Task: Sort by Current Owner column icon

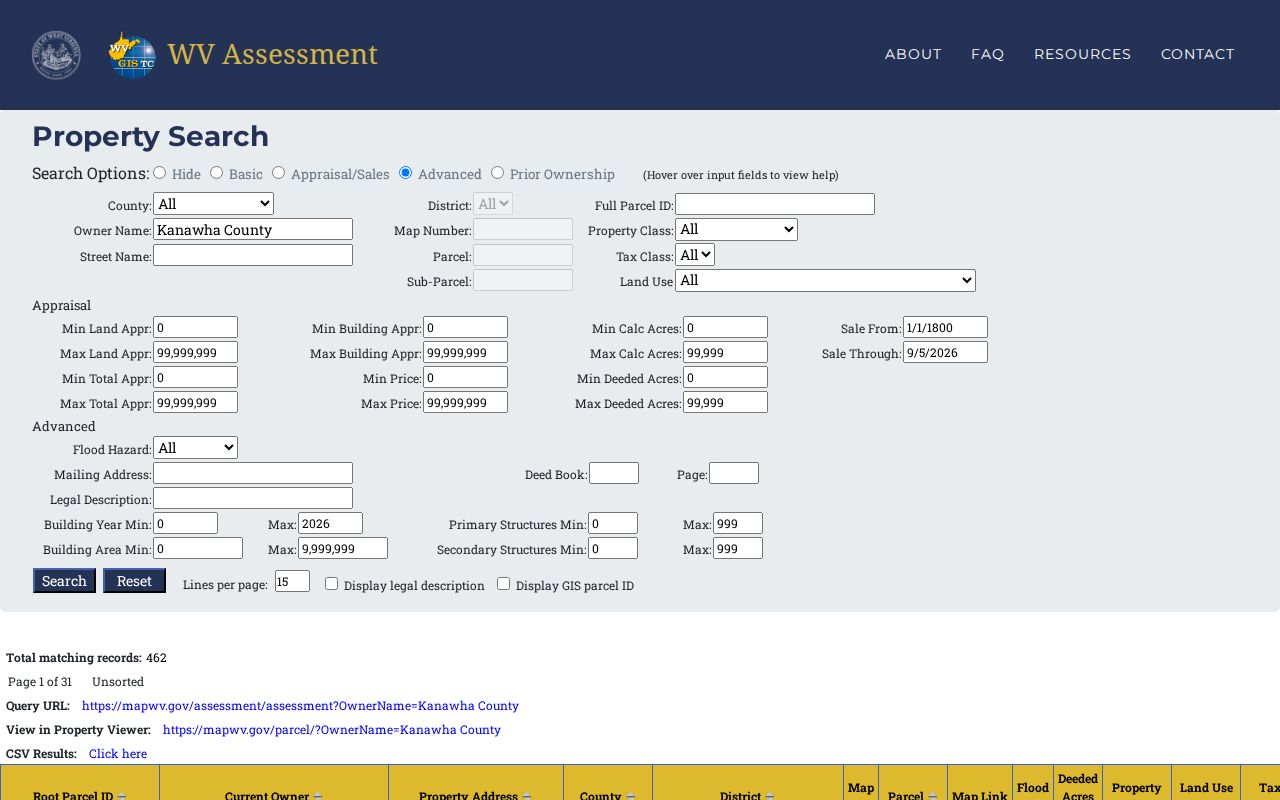Action: point(318,796)
